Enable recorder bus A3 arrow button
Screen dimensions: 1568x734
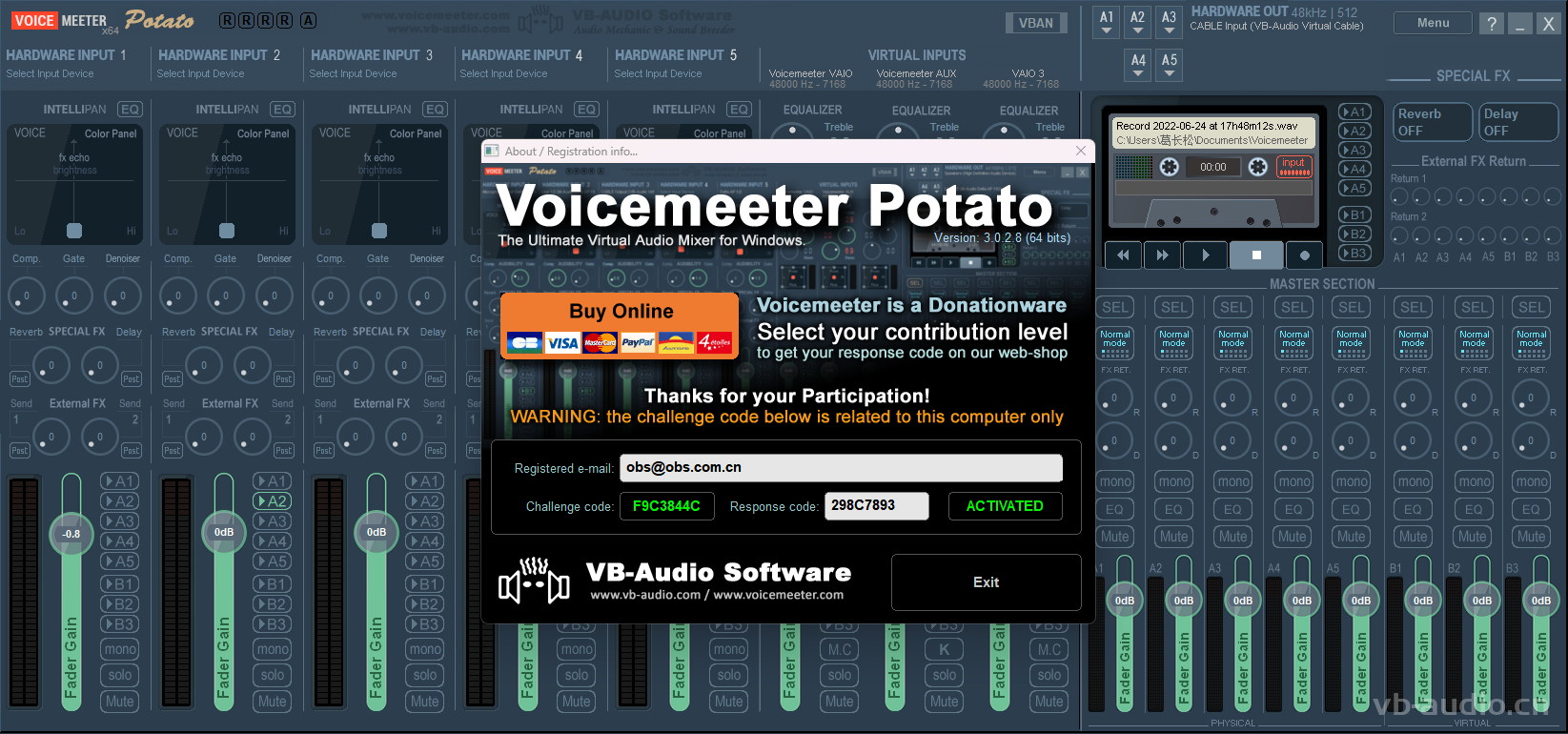click(1354, 150)
